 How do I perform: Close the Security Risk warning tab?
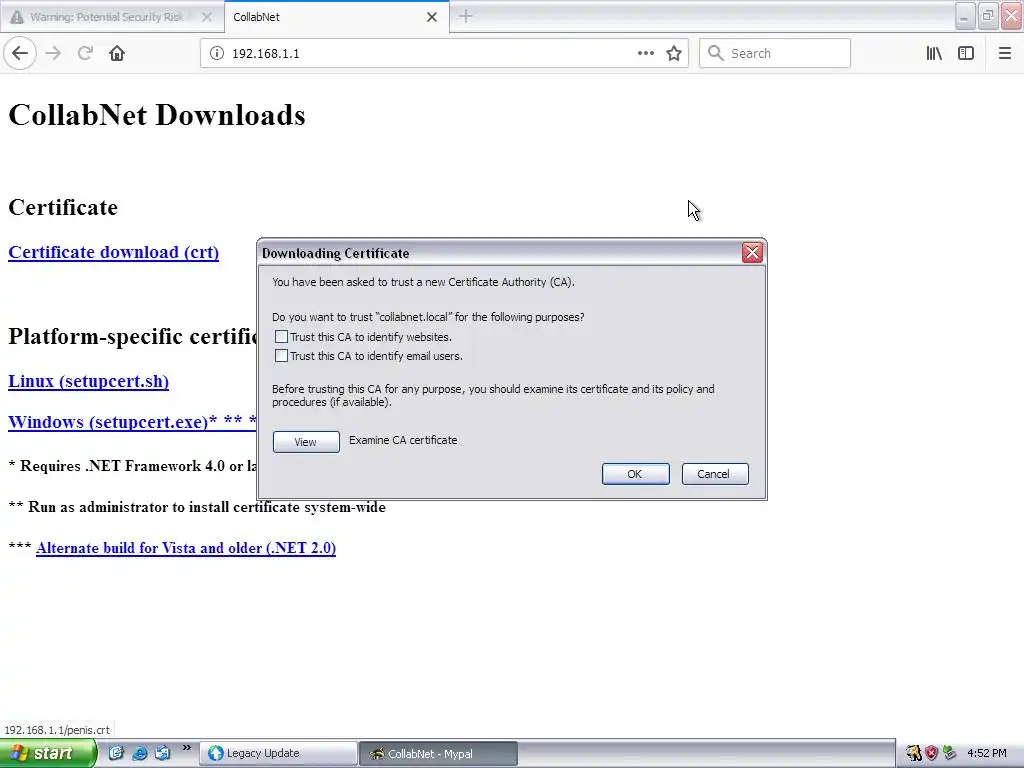tap(206, 17)
